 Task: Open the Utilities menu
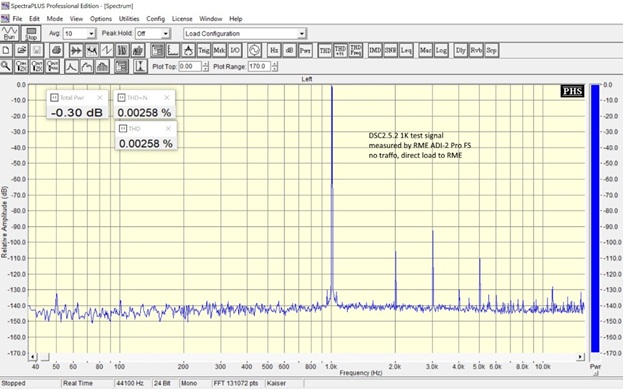pyautogui.click(x=129, y=19)
